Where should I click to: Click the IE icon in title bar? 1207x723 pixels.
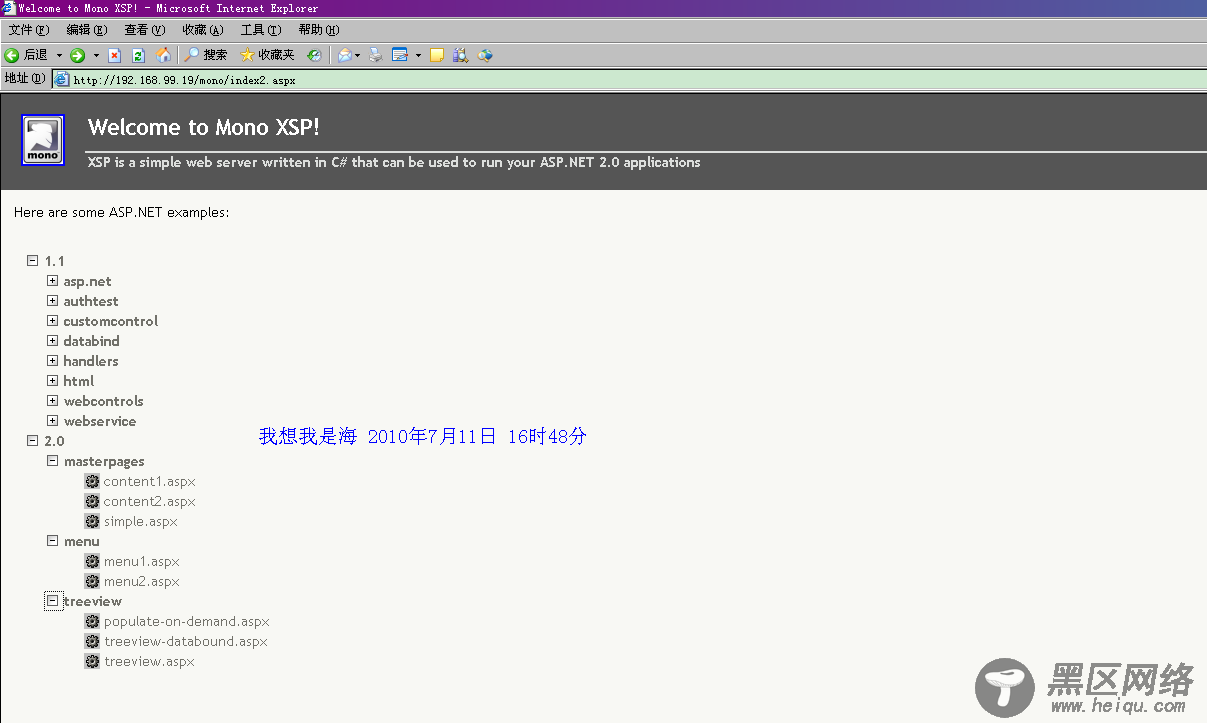pos(8,8)
